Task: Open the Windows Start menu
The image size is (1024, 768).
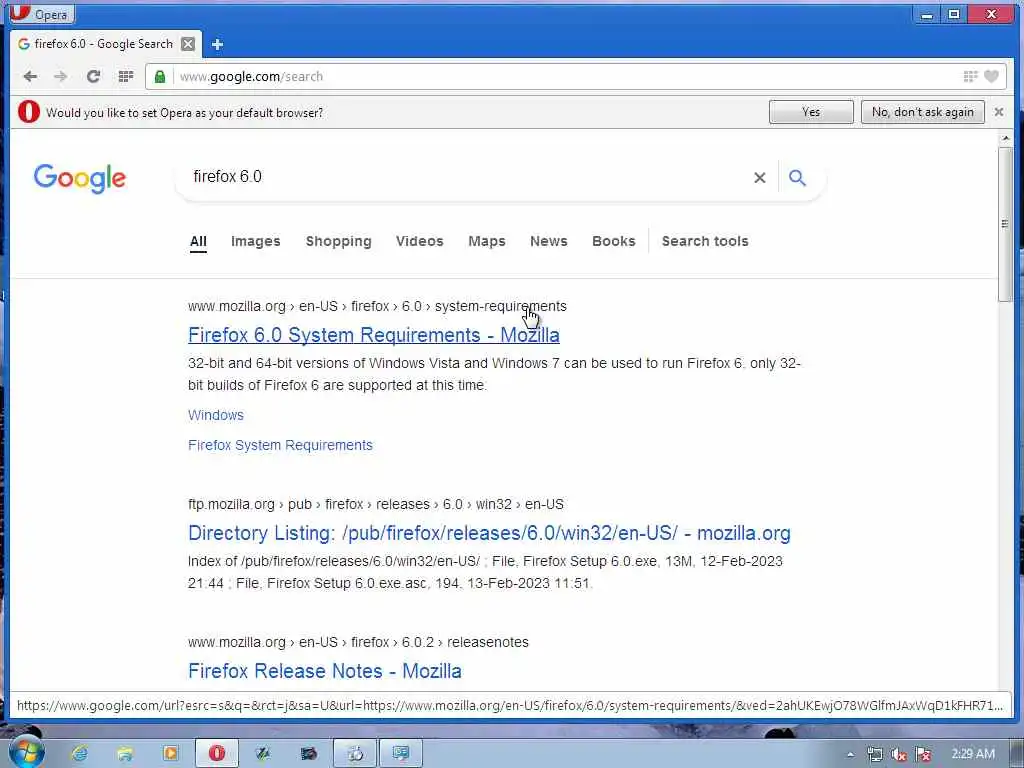Action: click(x=25, y=752)
